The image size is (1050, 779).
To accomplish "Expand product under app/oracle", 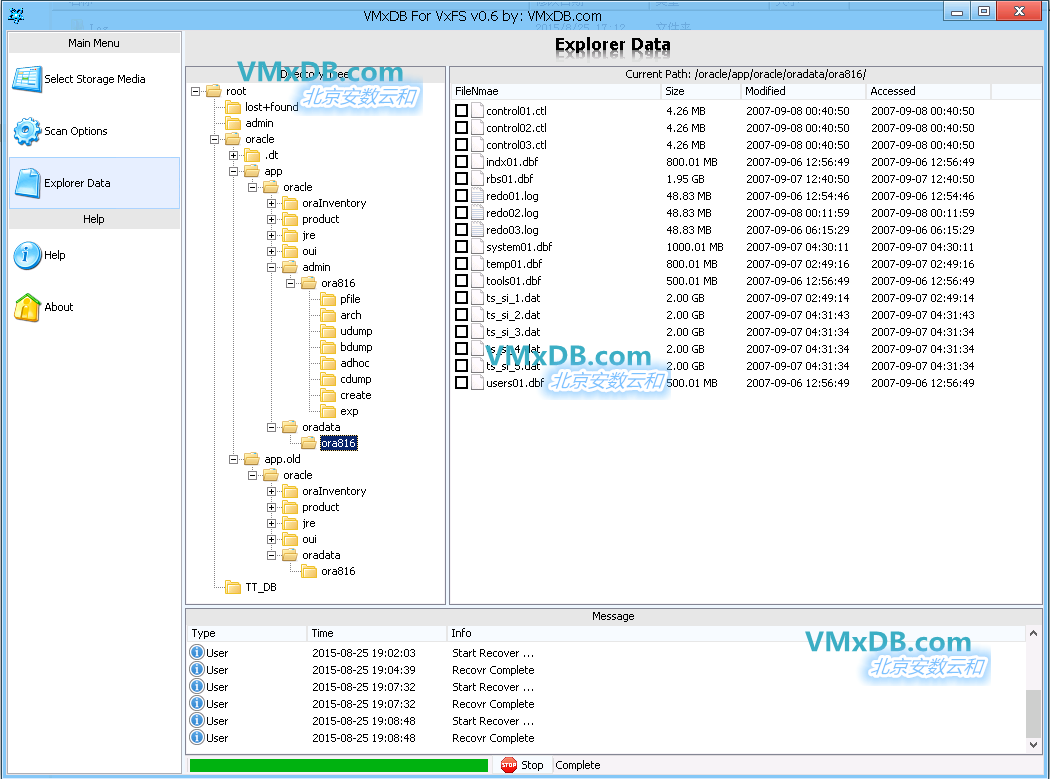I will [x=271, y=219].
